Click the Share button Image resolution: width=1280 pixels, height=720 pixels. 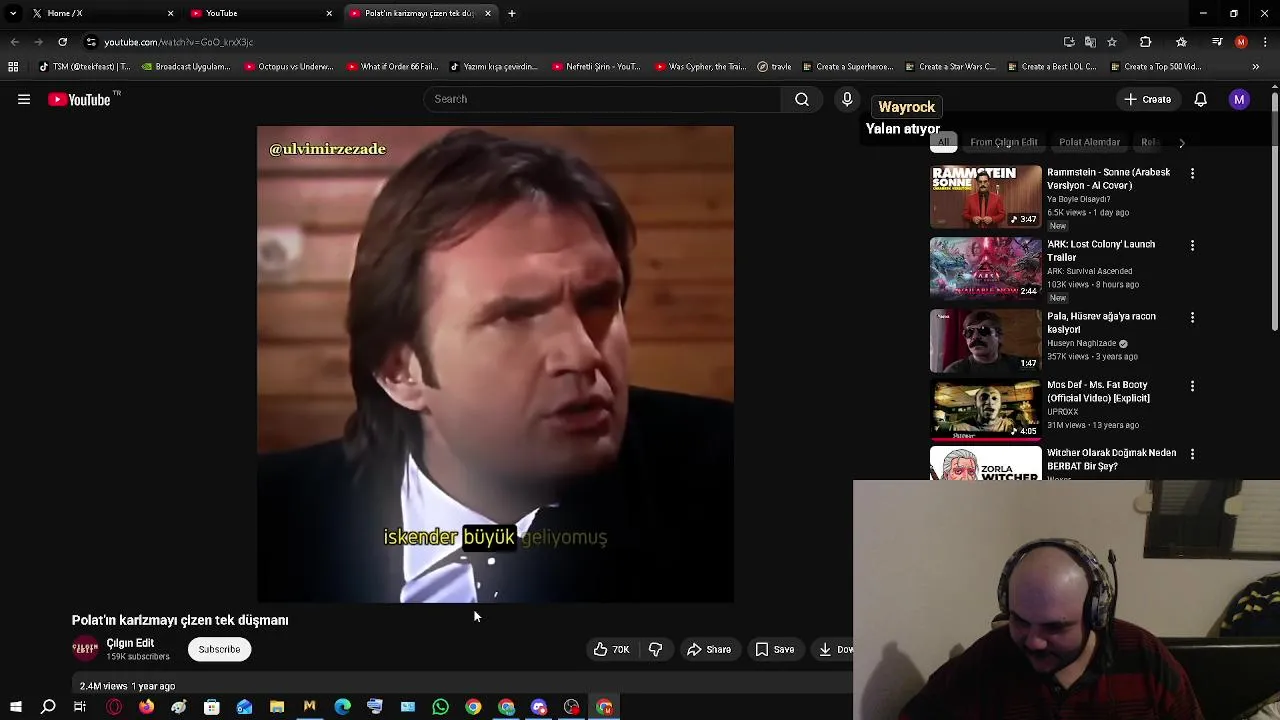pos(709,649)
